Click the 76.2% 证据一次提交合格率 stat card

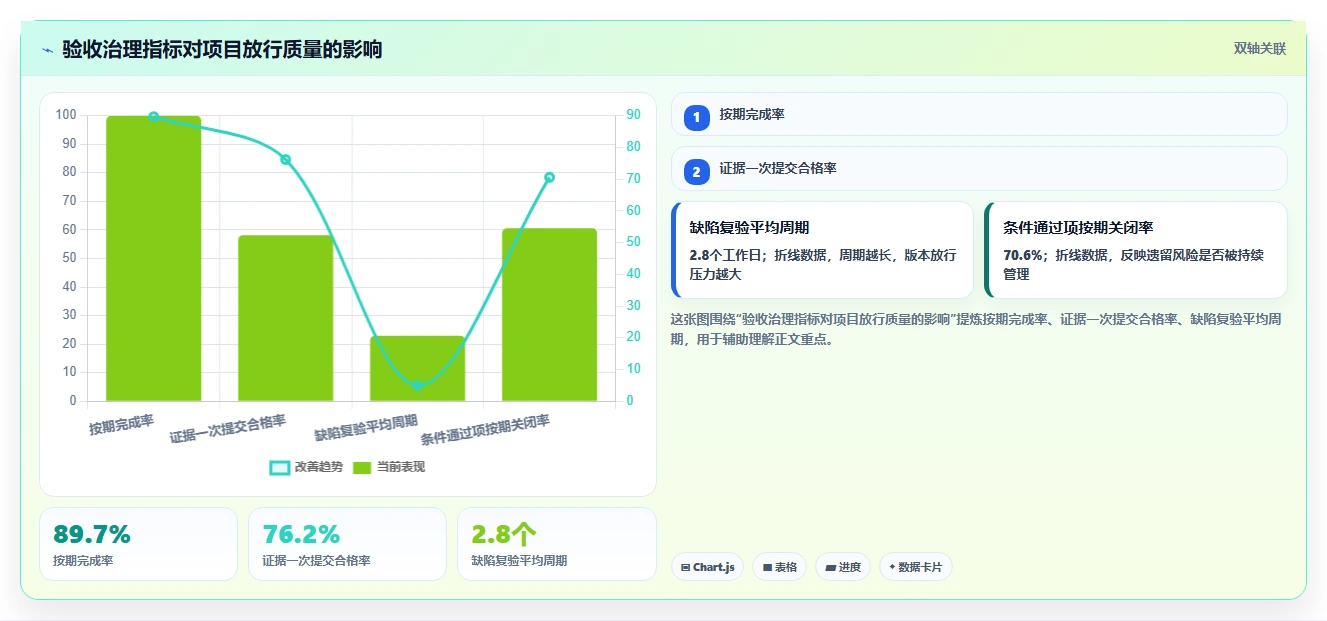point(347,544)
